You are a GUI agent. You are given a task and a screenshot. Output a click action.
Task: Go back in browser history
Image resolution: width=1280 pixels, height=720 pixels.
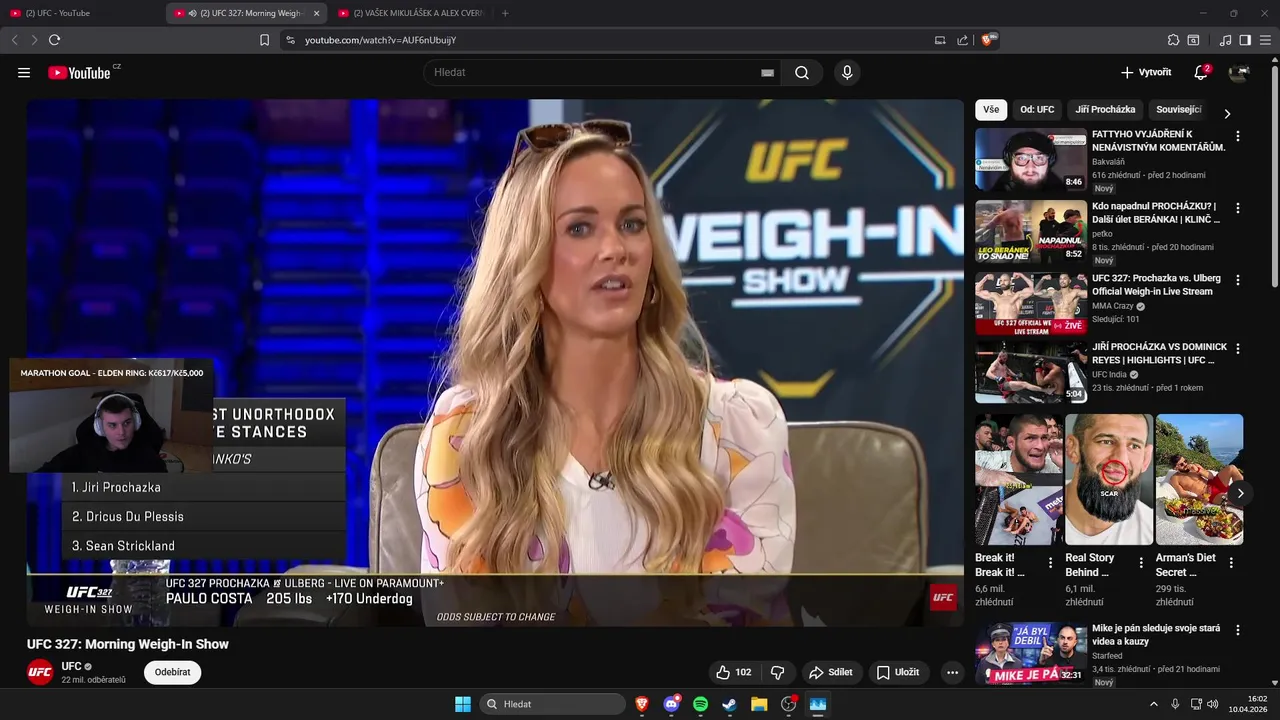(14, 40)
